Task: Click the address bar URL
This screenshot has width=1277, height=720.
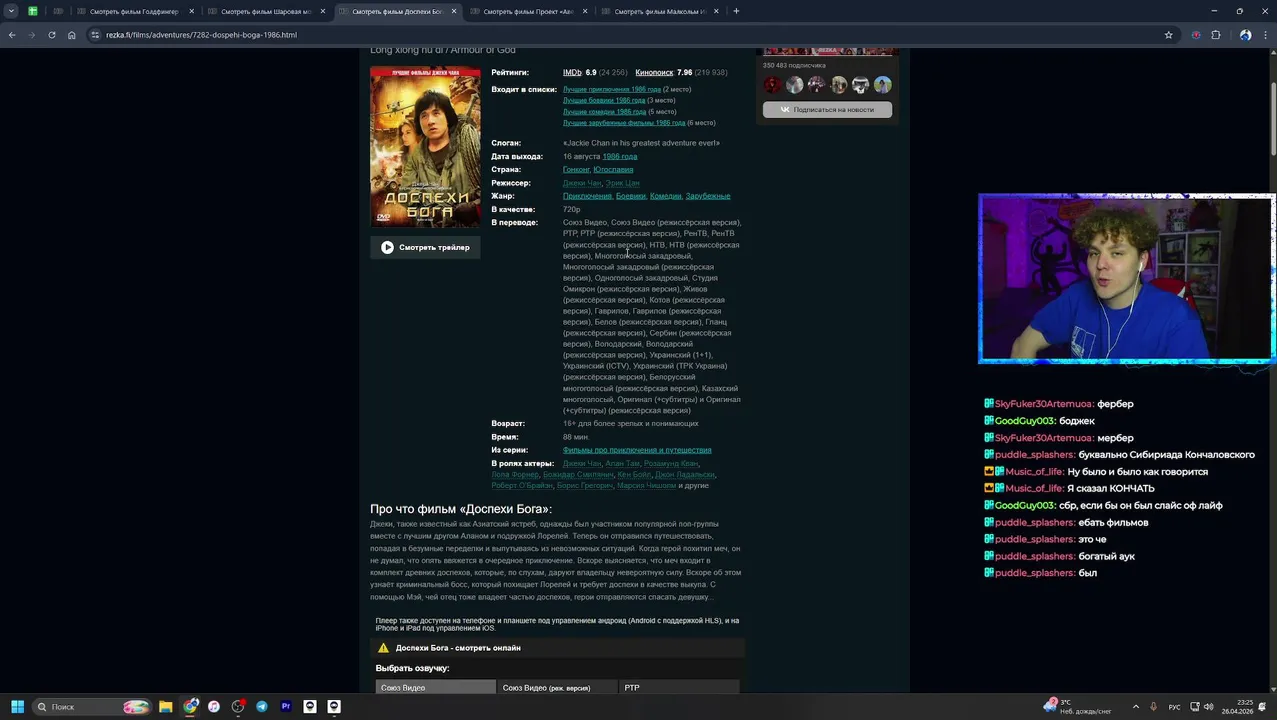Action: point(202,35)
